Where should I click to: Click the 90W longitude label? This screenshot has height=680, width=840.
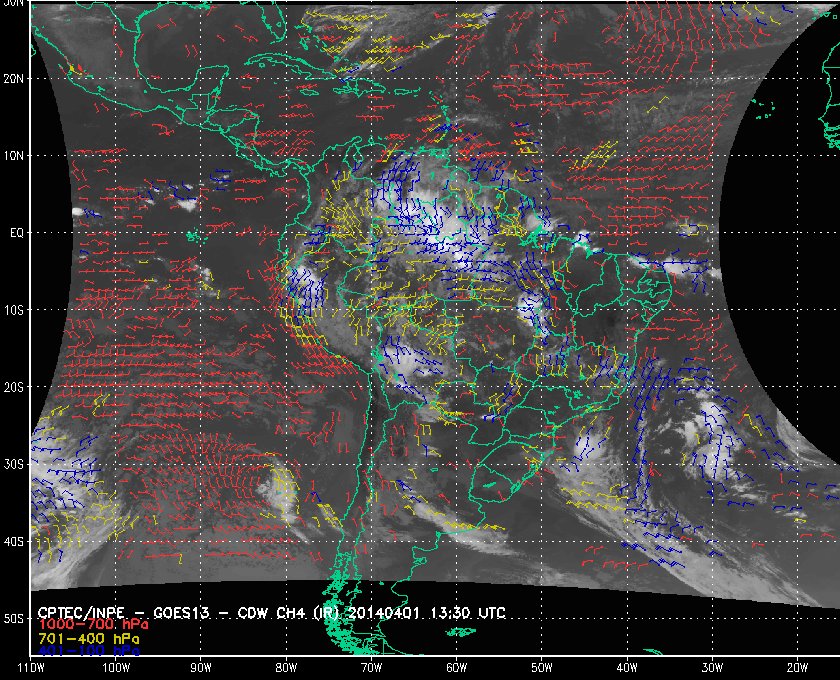[x=201, y=668]
